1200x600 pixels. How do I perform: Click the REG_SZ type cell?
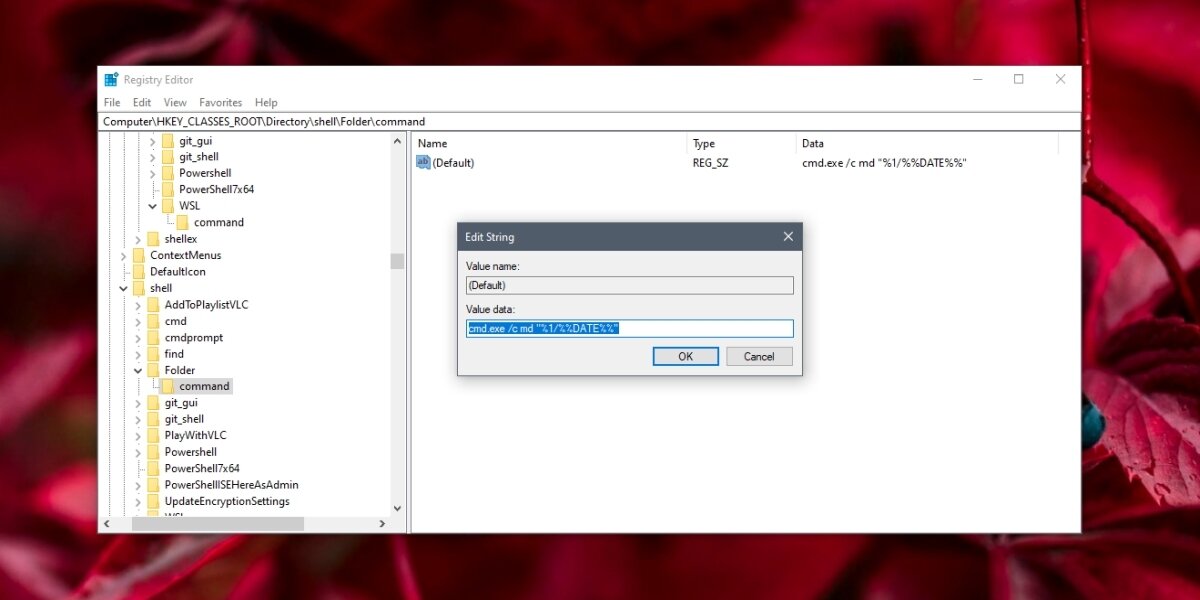tap(711, 162)
